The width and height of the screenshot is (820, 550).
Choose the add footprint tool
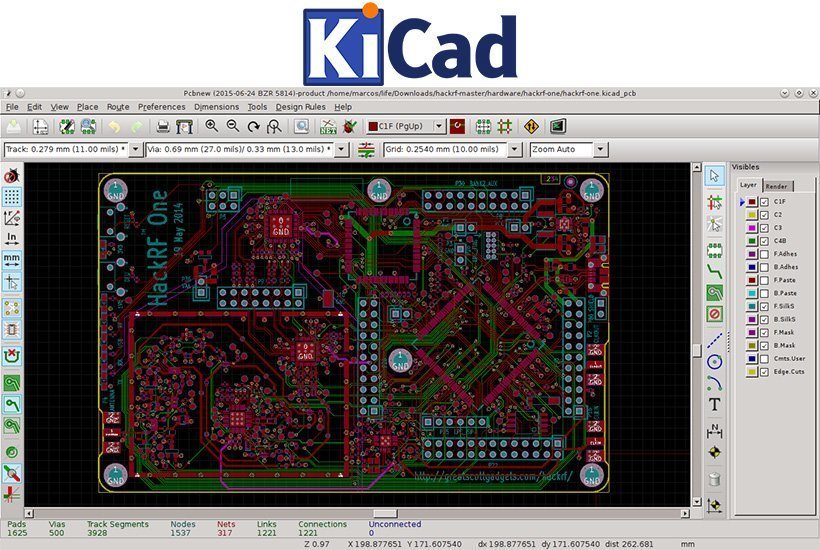[x=714, y=250]
